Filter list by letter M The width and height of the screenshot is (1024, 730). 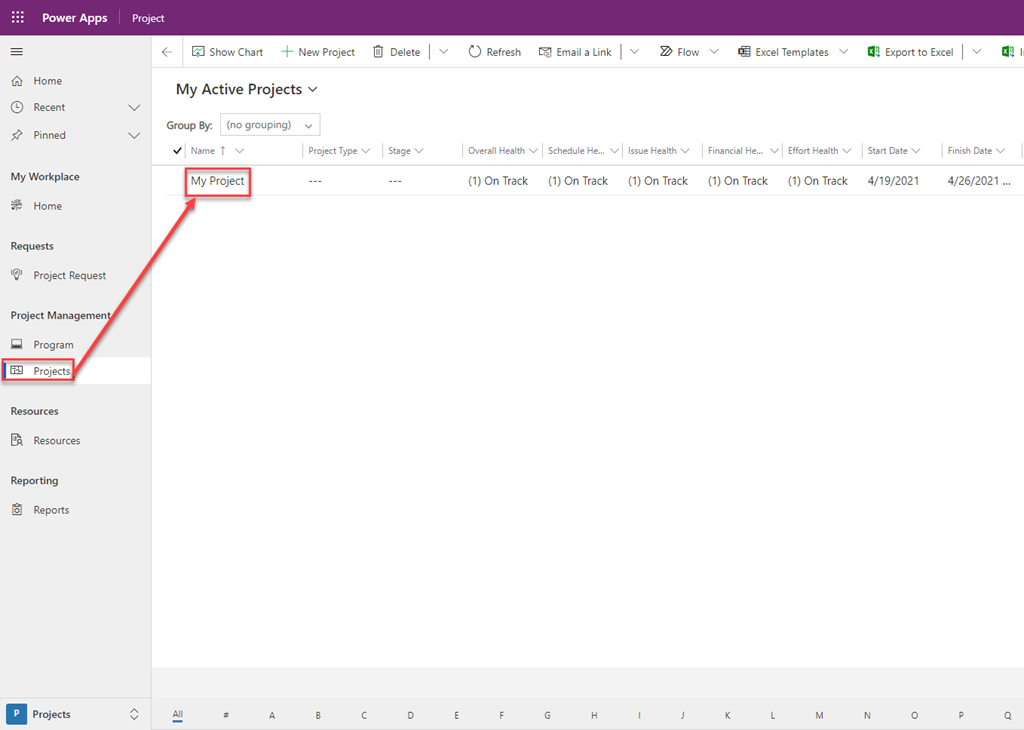point(819,715)
